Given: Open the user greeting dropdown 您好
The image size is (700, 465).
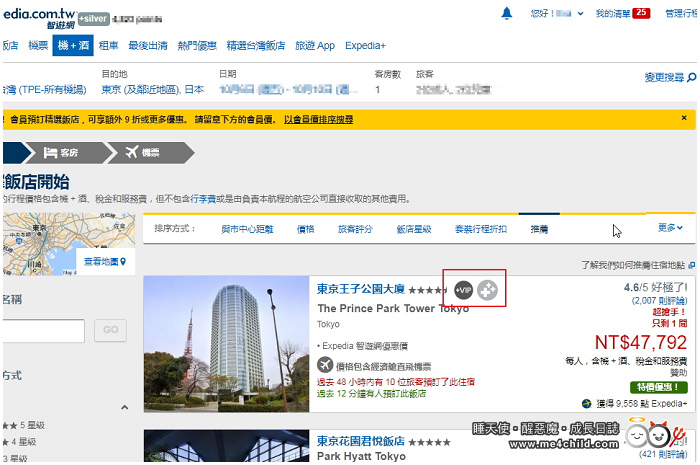Looking at the screenshot, I should tap(557, 13).
